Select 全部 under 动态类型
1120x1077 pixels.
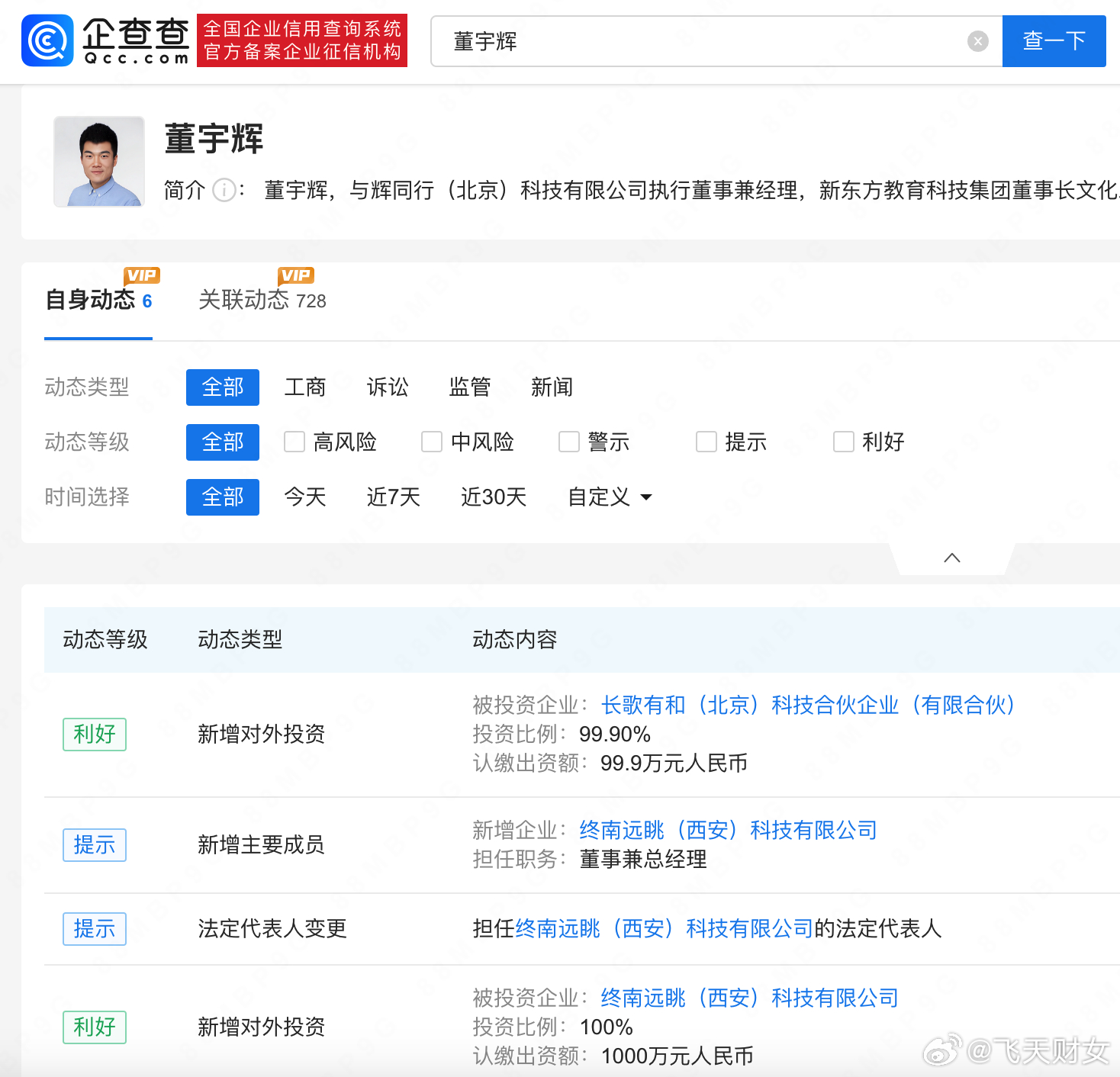(223, 387)
